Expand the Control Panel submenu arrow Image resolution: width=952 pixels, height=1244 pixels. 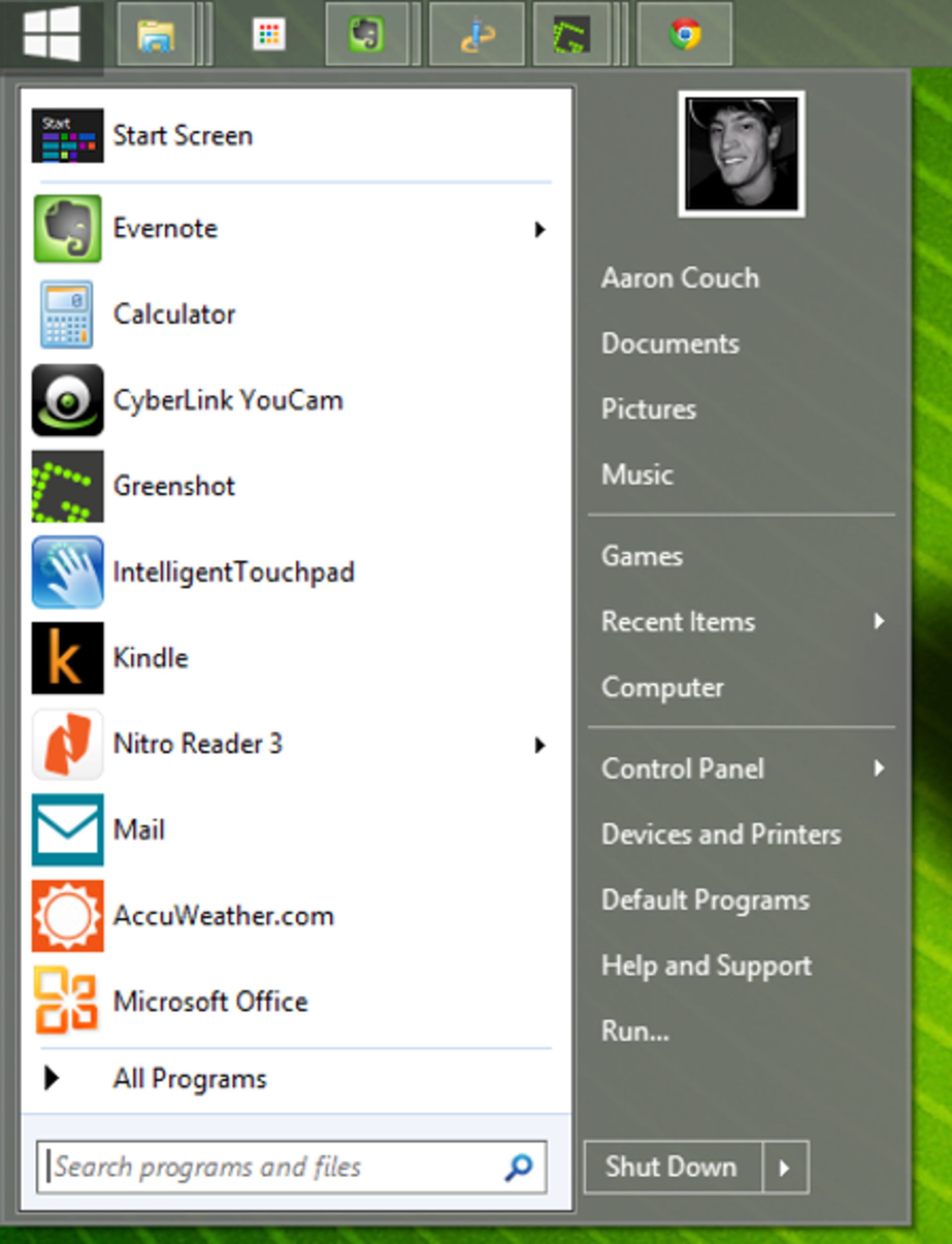[x=879, y=769]
